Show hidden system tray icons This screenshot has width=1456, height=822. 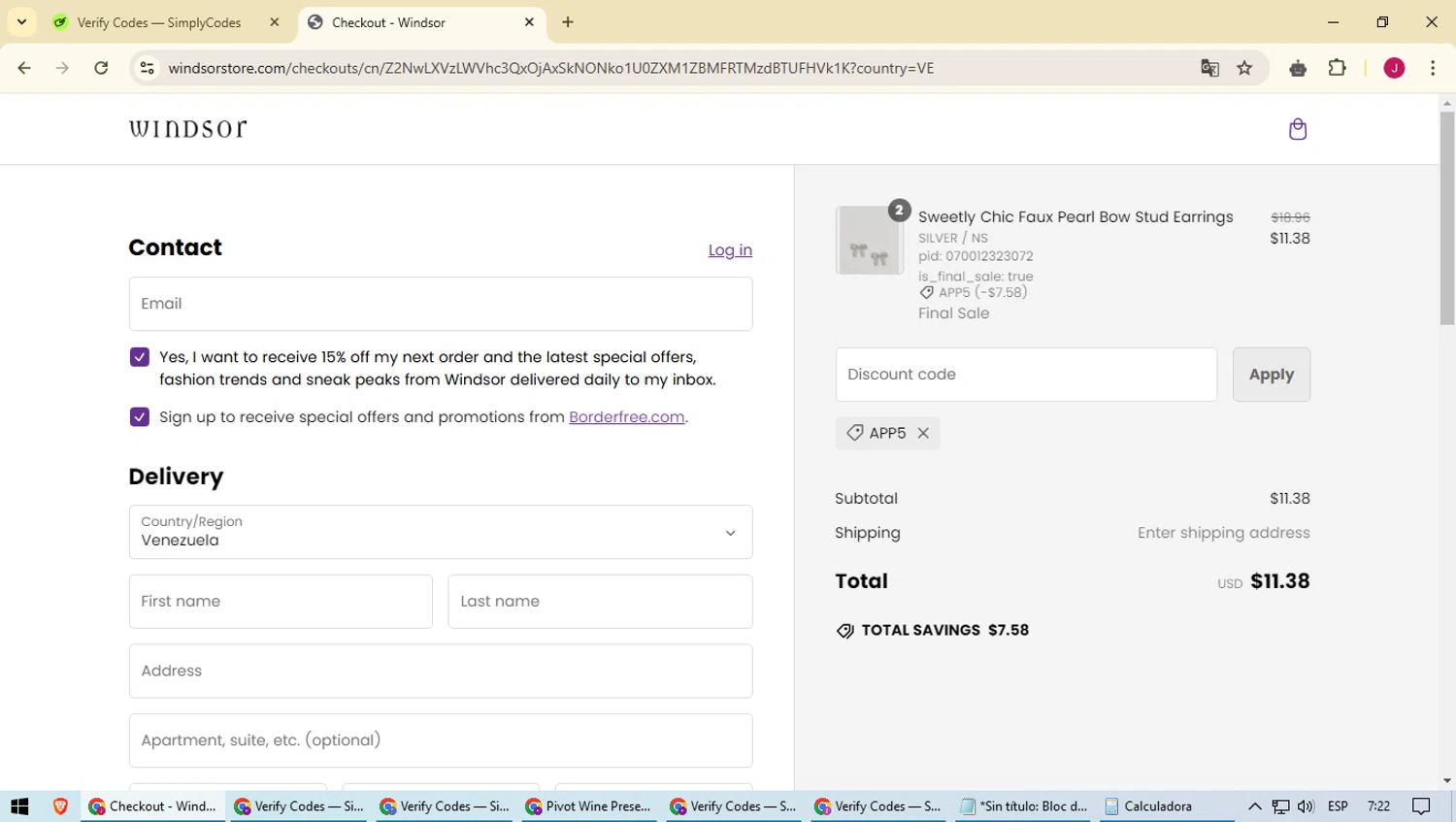pyautogui.click(x=1254, y=806)
